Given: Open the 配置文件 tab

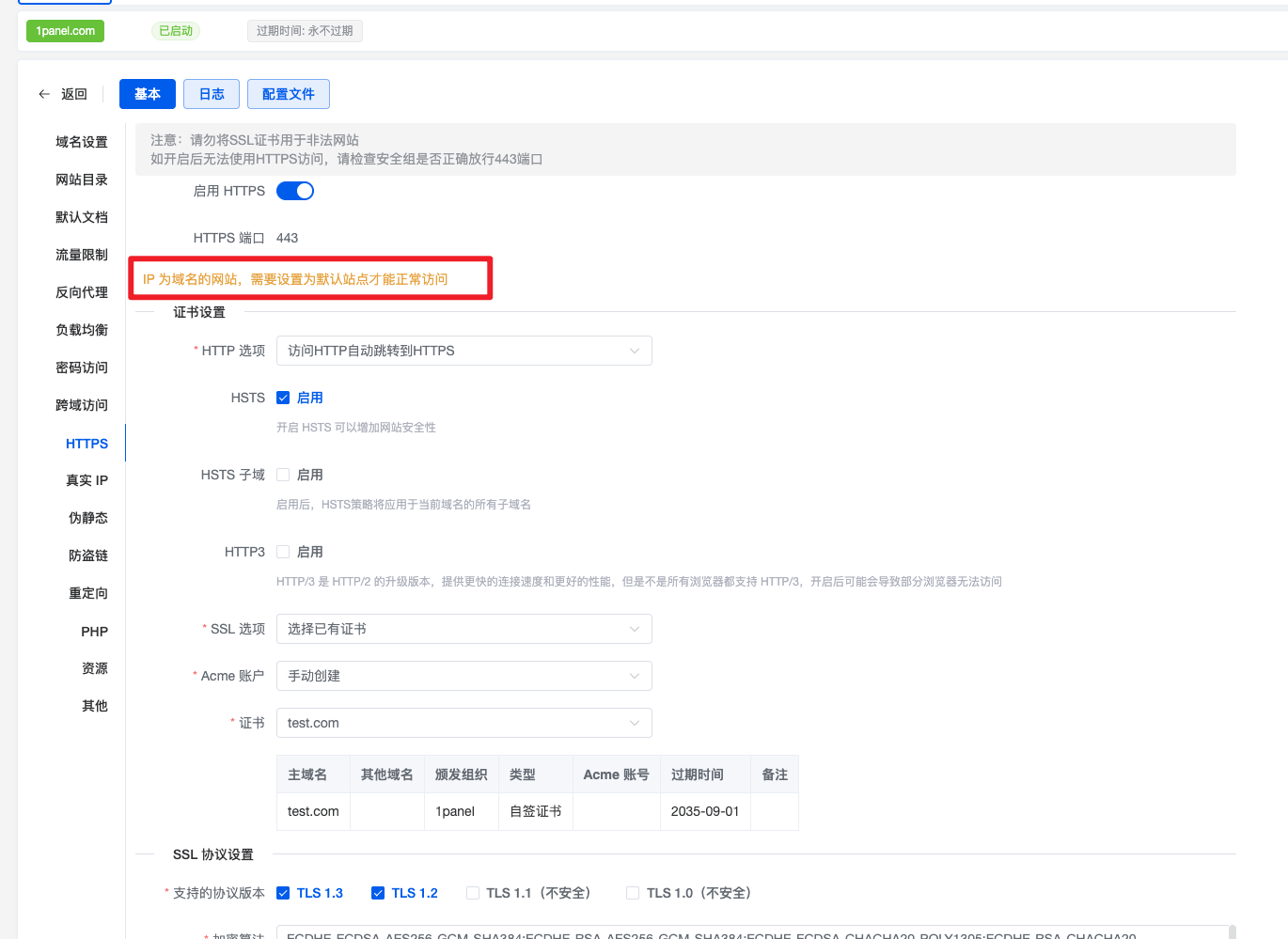Looking at the screenshot, I should tap(288, 94).
